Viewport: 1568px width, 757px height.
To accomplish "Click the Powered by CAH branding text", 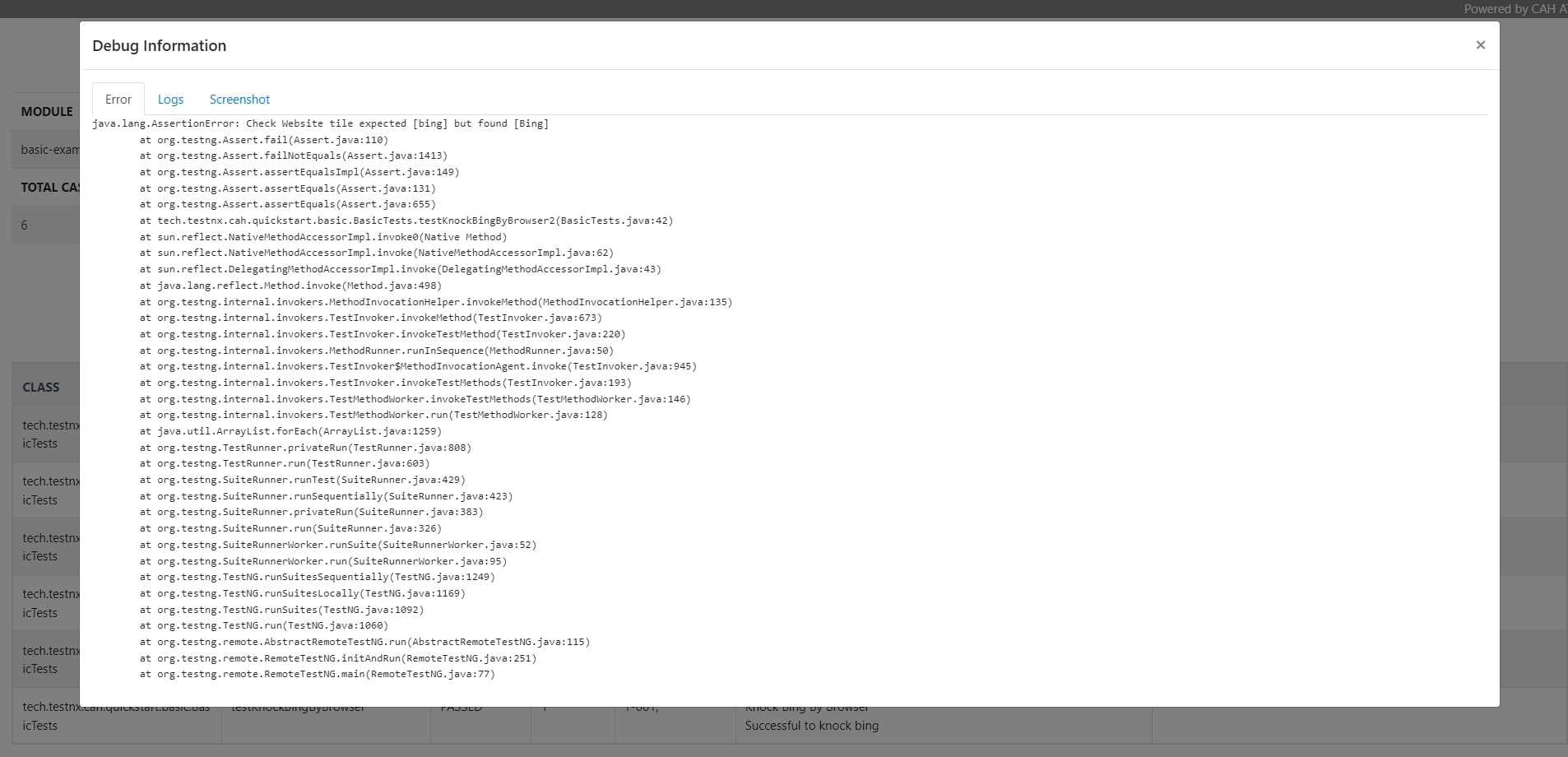I will [x=1514, y=8].
